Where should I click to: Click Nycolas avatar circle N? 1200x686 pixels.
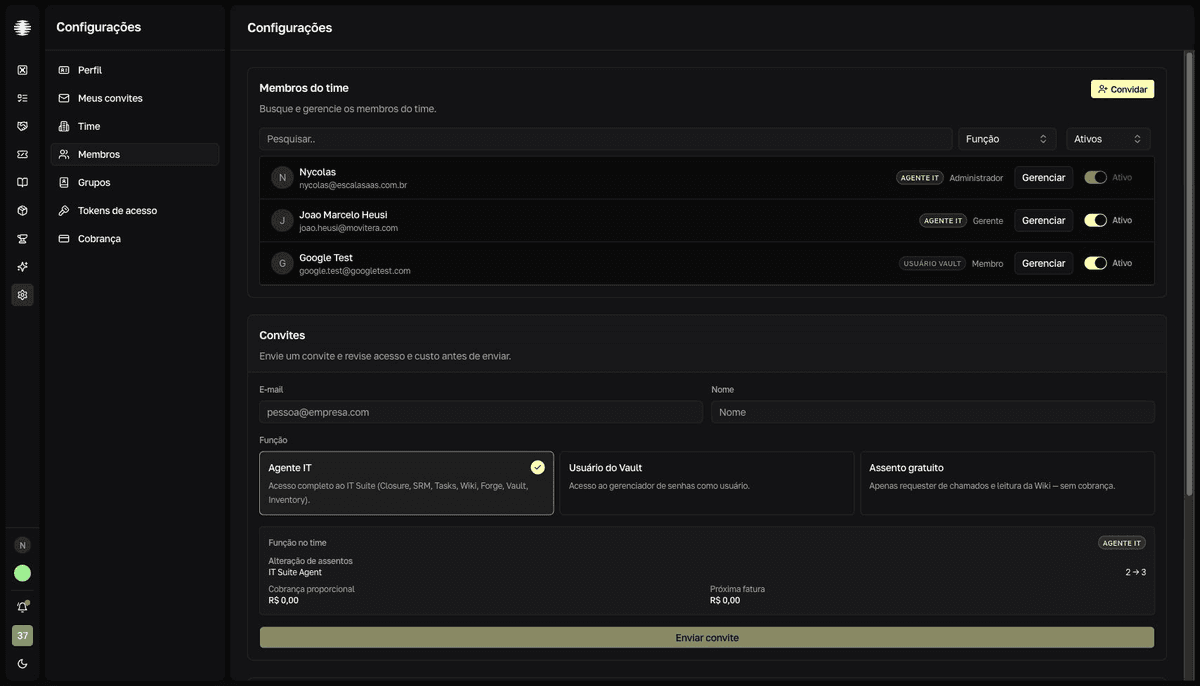click(282, 178)
